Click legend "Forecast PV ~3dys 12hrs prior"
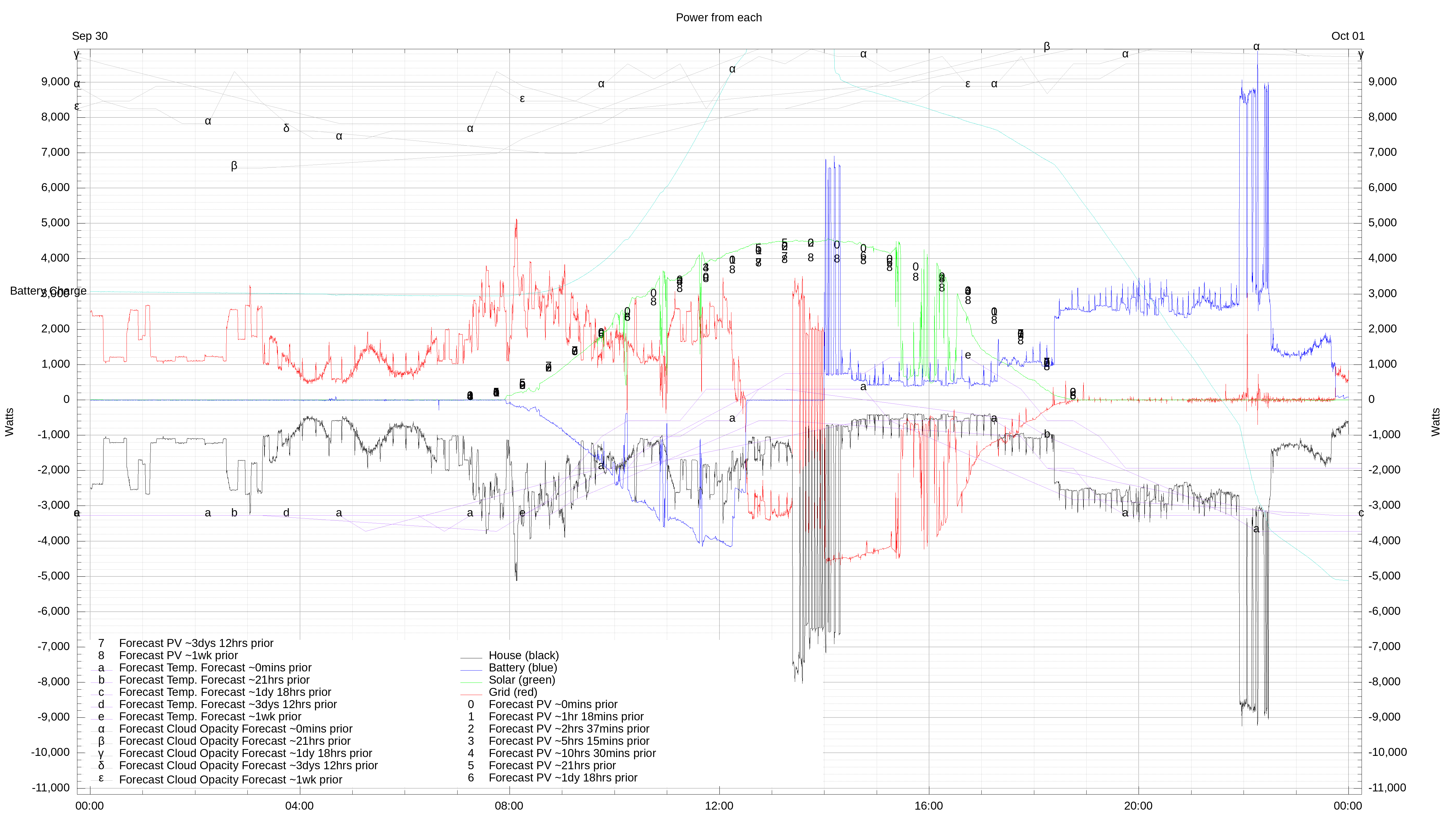This screenshot has width=1456, height=819. click(x=196, y=644)
